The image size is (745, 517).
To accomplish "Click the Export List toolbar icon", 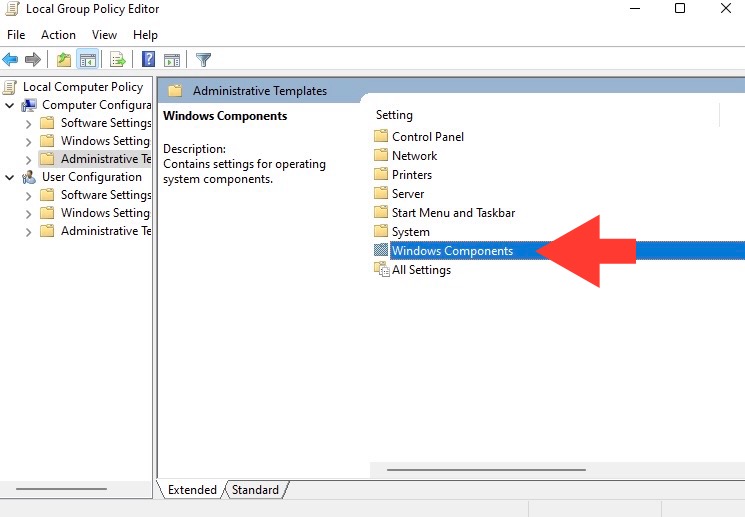I will click(117, 60).
